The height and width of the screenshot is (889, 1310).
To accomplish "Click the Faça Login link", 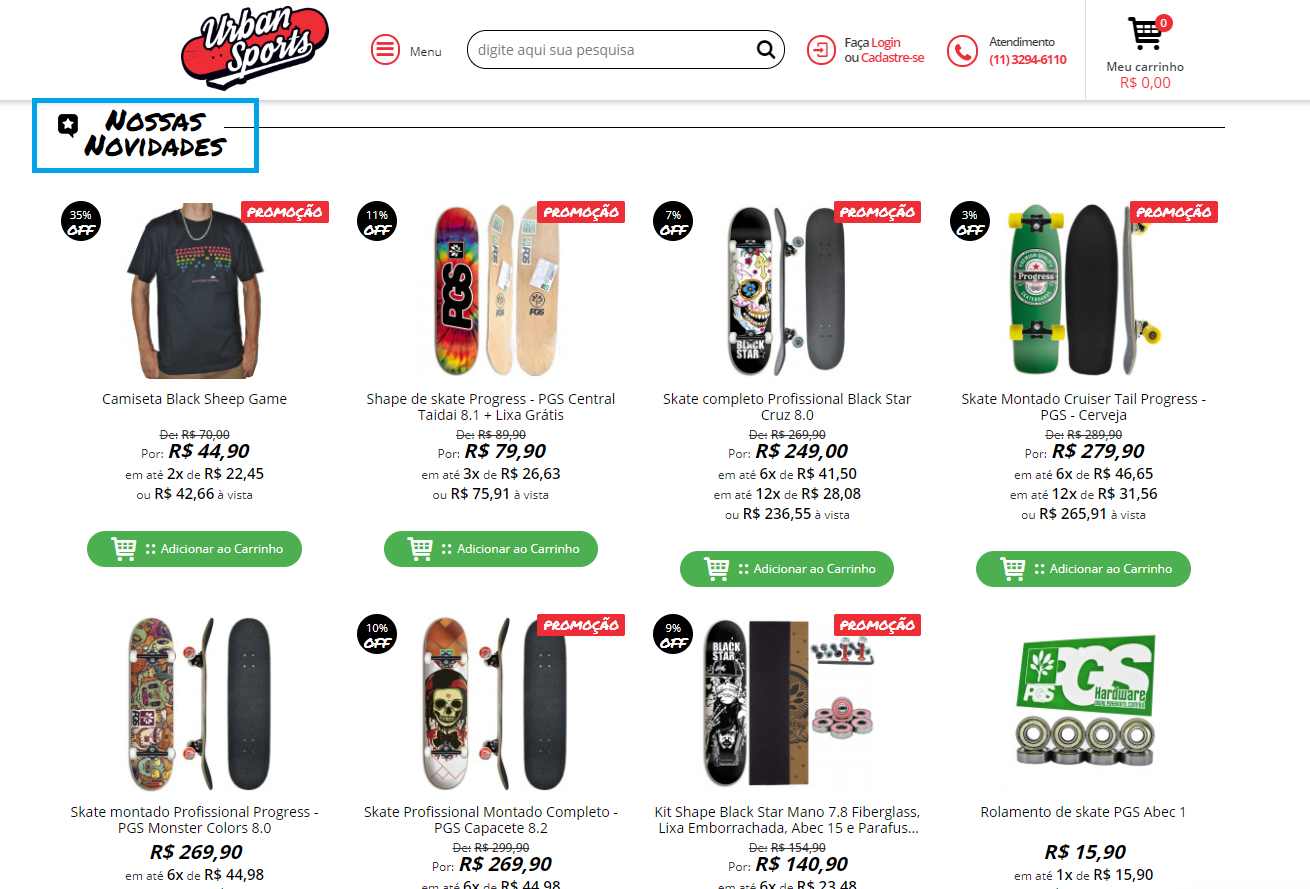I will pyautogui.click(x=884, y=42).
